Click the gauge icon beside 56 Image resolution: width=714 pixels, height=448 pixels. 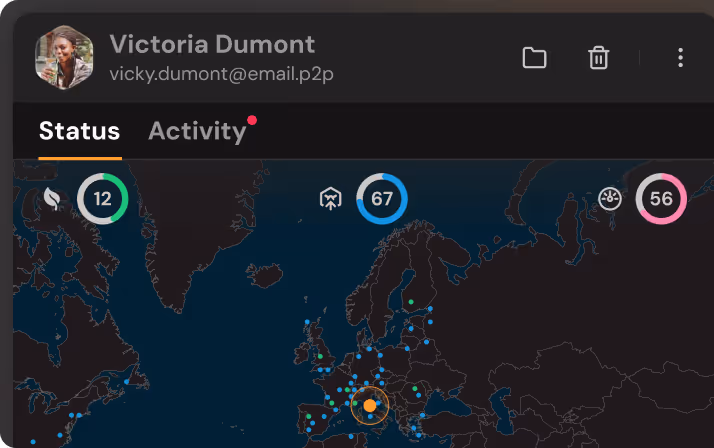[x=610, y=199]
